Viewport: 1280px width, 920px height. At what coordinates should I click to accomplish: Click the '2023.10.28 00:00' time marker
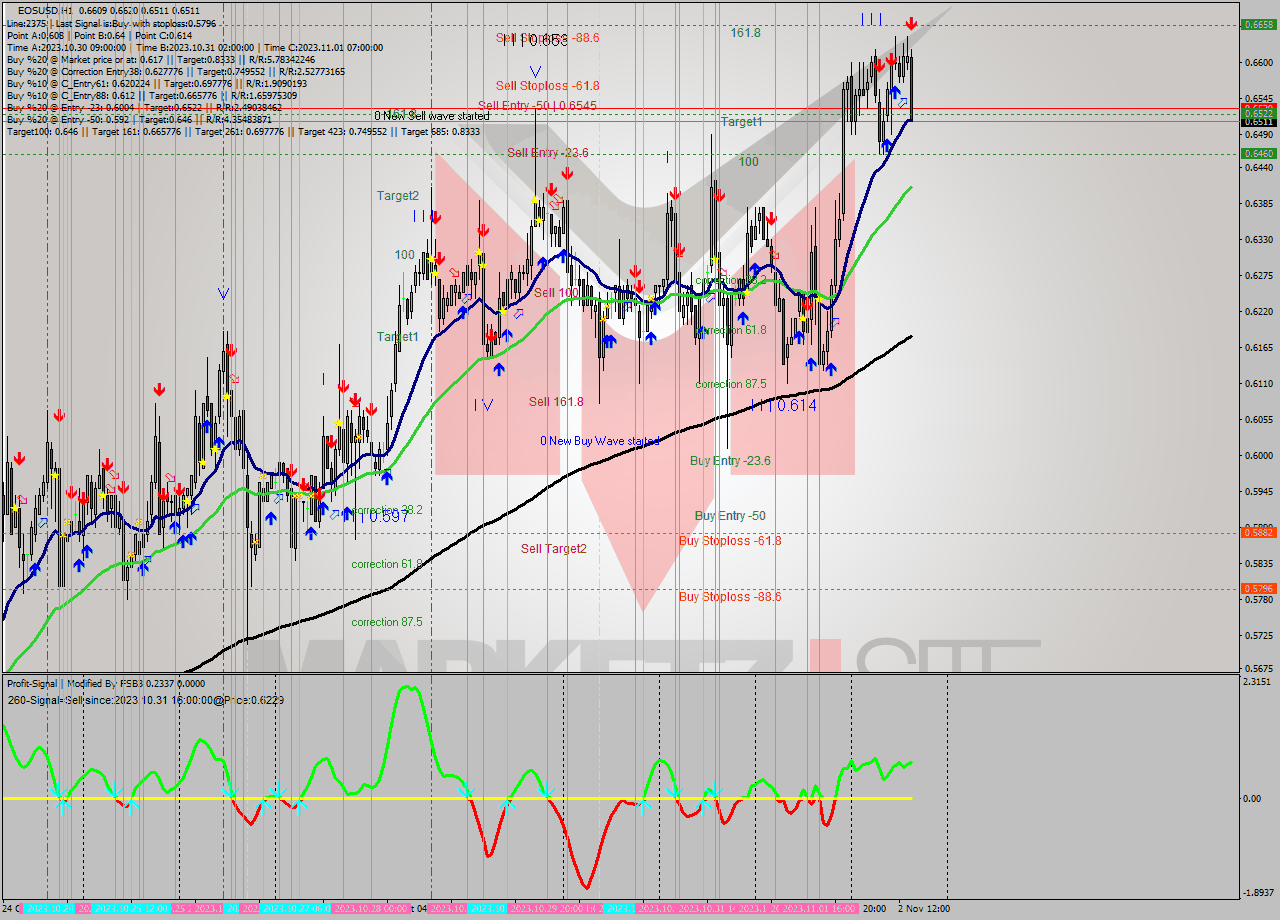[x=371, y=909]
